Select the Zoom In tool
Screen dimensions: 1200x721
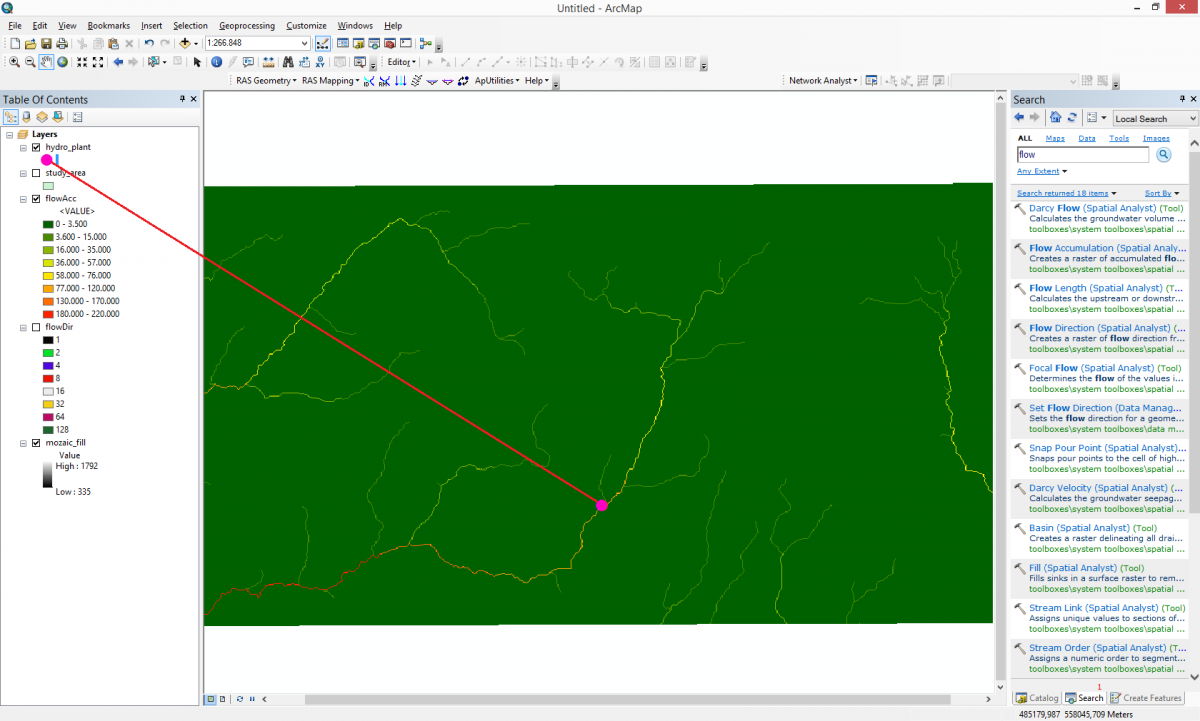click(15, 63)
